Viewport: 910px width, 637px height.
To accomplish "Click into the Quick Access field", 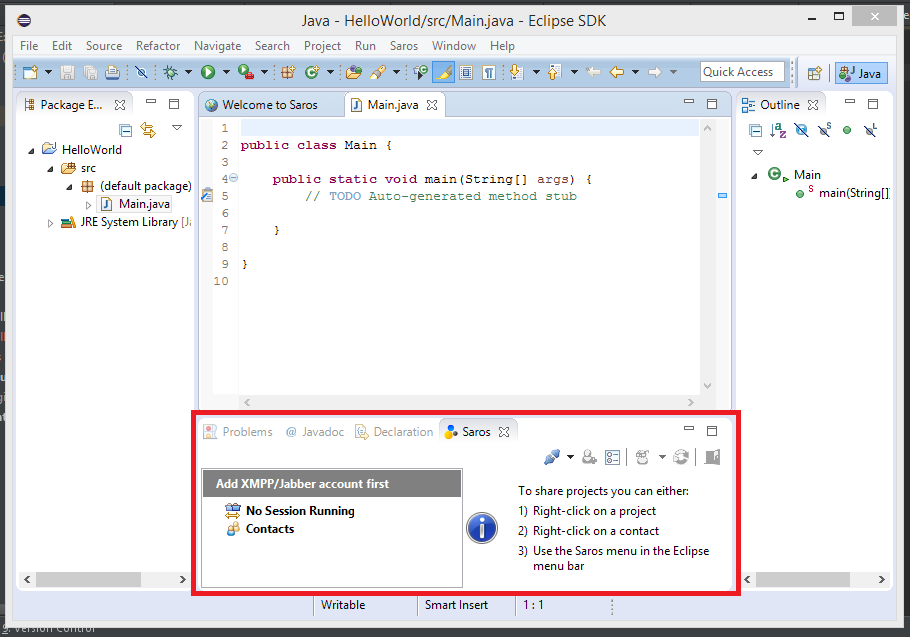I will point(742,72).
